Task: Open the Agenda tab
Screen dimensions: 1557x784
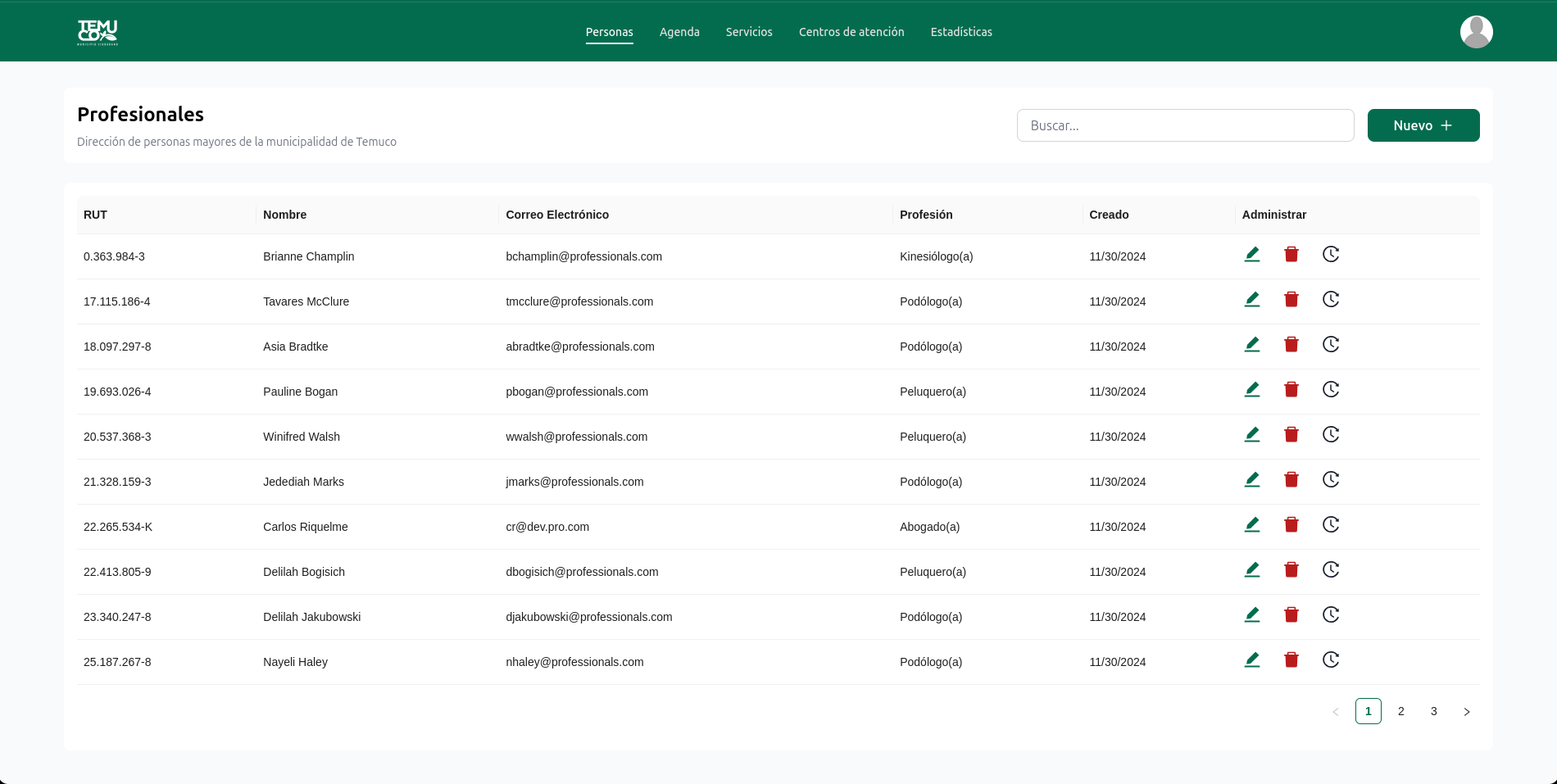Action: coord(679,32)
